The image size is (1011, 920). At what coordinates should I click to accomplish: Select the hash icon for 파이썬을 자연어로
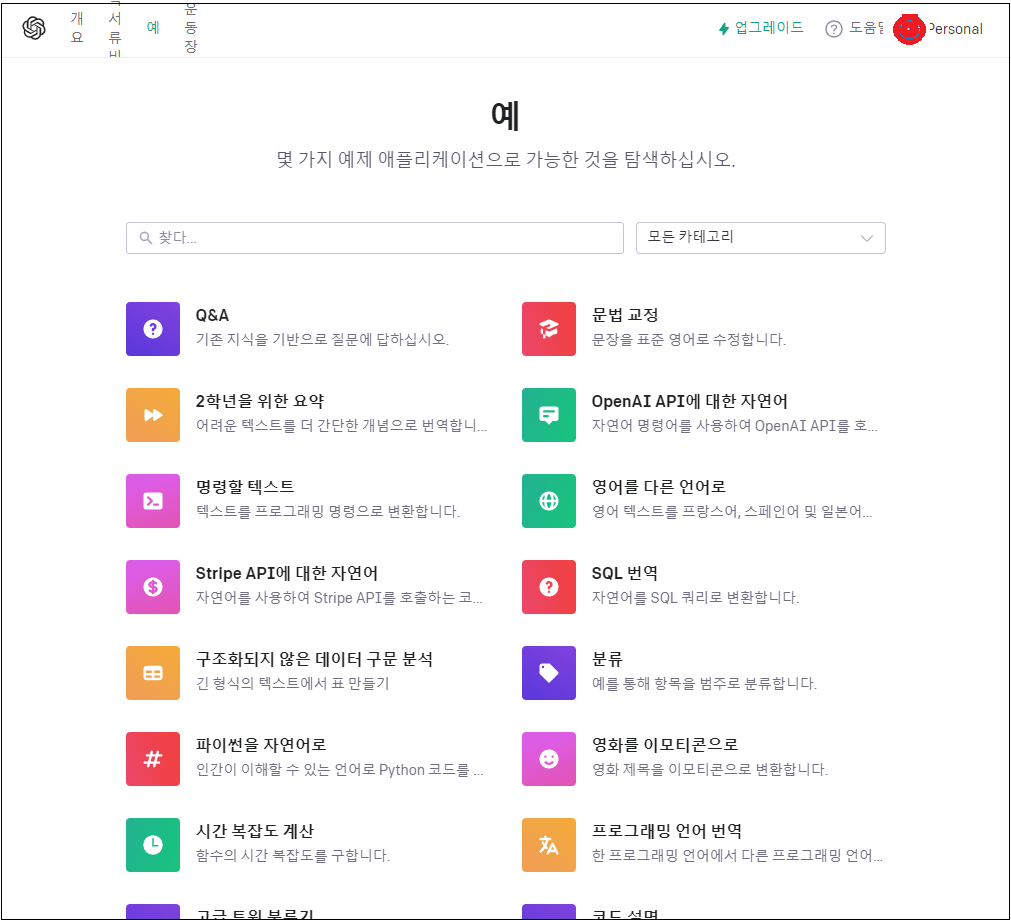click(152, 758)
